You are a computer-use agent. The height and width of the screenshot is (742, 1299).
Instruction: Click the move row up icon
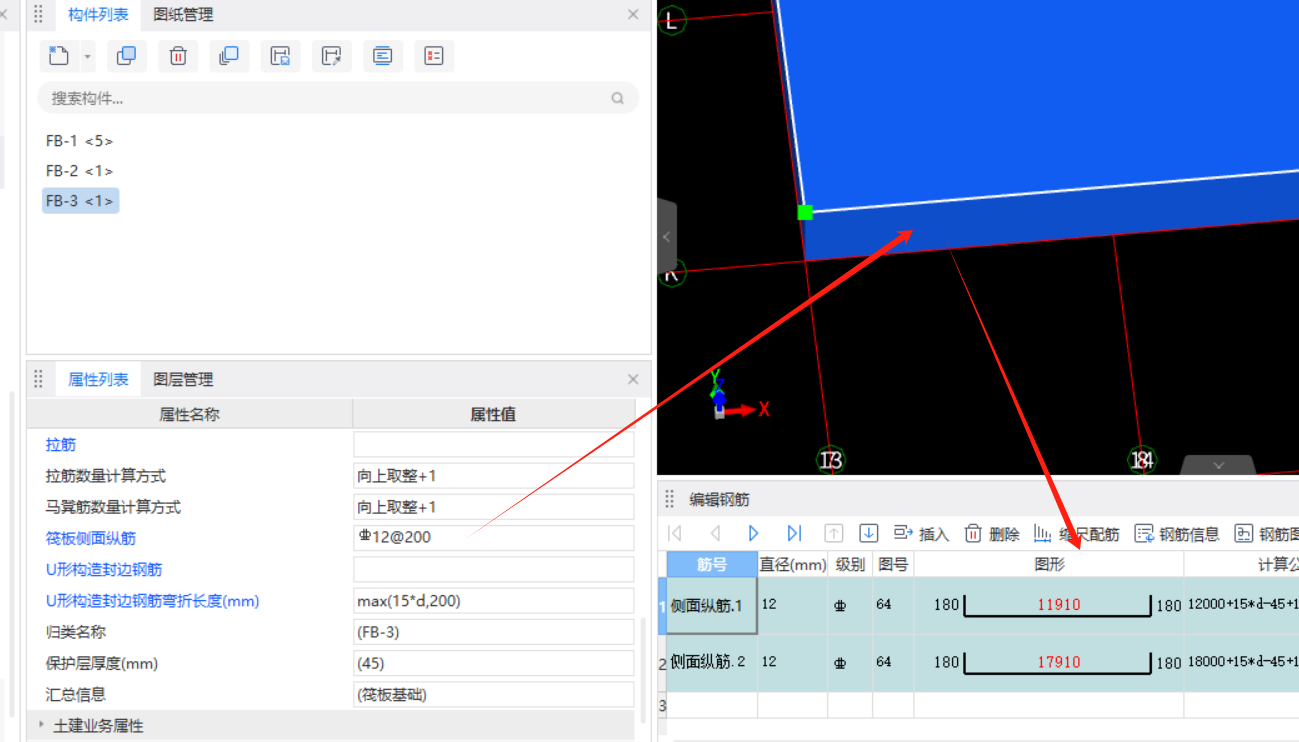click(x=833, y=534)
